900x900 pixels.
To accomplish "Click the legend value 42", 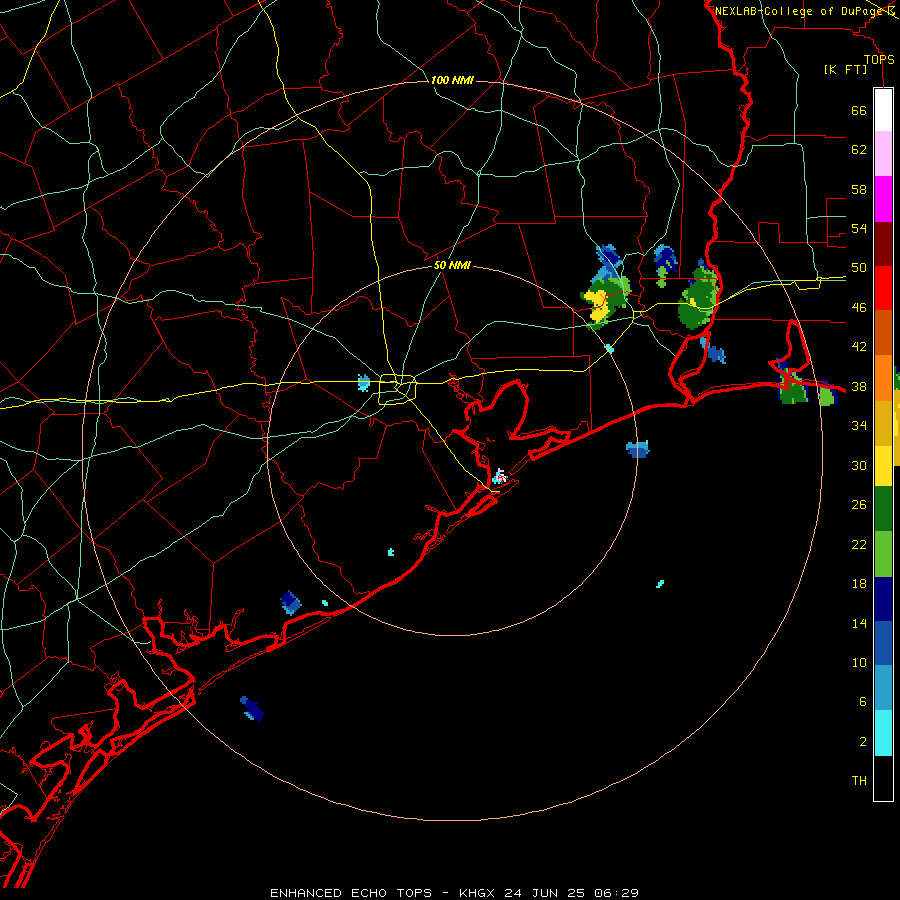I will click(859, 347).
